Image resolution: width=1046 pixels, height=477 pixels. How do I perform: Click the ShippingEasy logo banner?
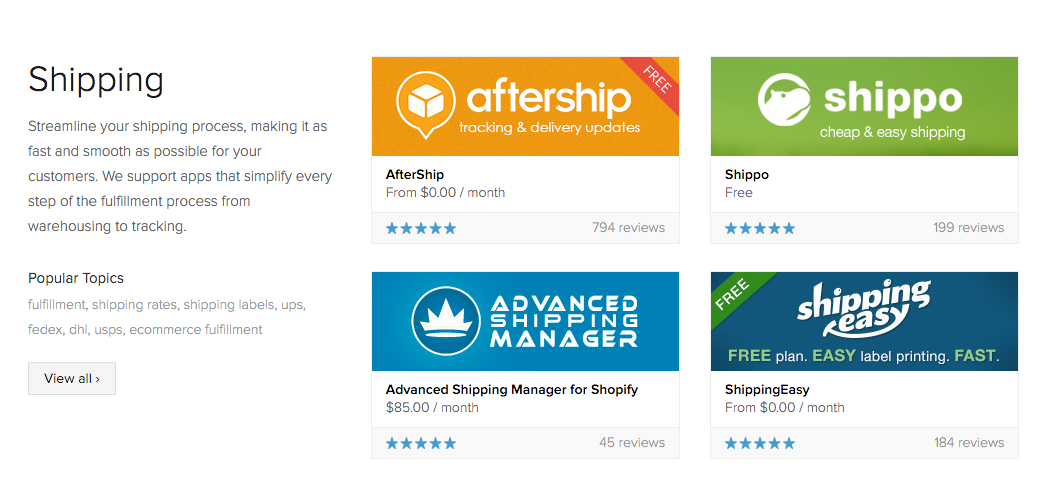click(x=864, y=310)
